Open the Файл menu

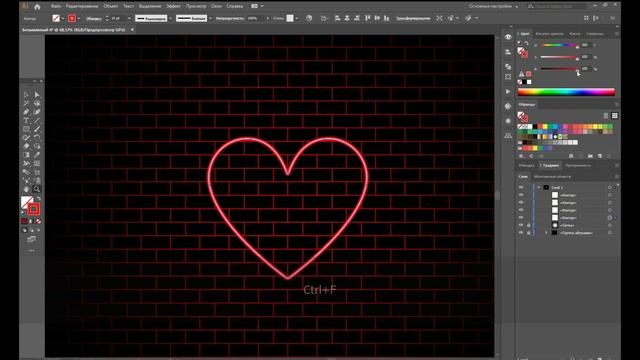56,6
